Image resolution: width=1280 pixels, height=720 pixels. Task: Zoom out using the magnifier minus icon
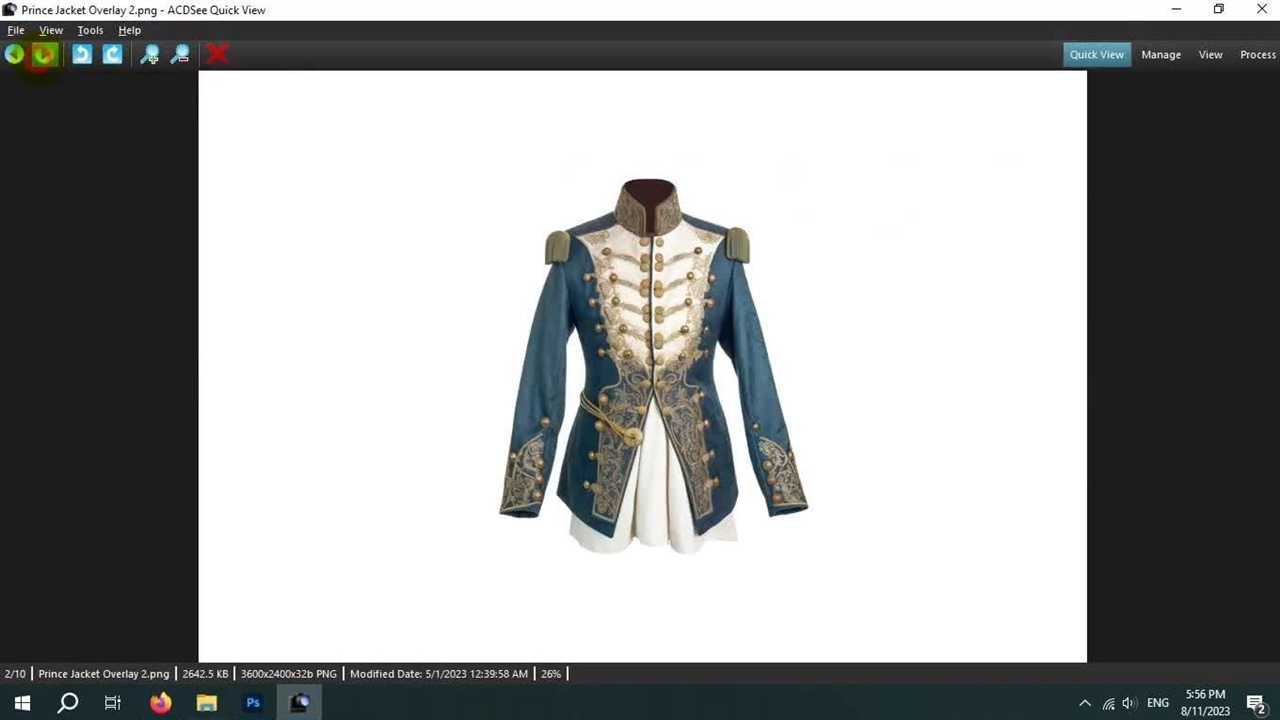pyautogui.click(x=180, y=55)
